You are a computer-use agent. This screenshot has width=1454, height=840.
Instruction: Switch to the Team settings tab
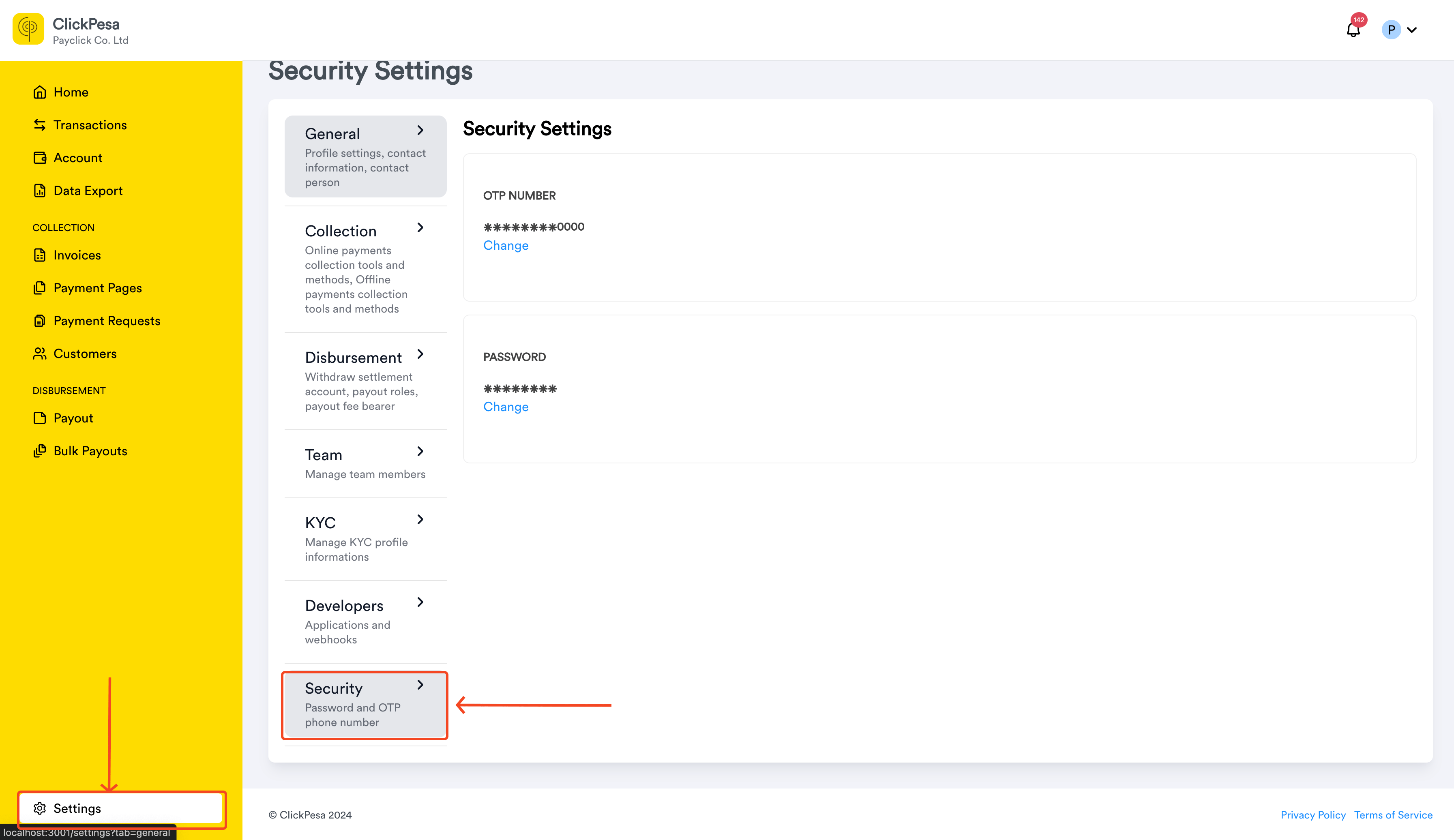[x=365, y=464]
